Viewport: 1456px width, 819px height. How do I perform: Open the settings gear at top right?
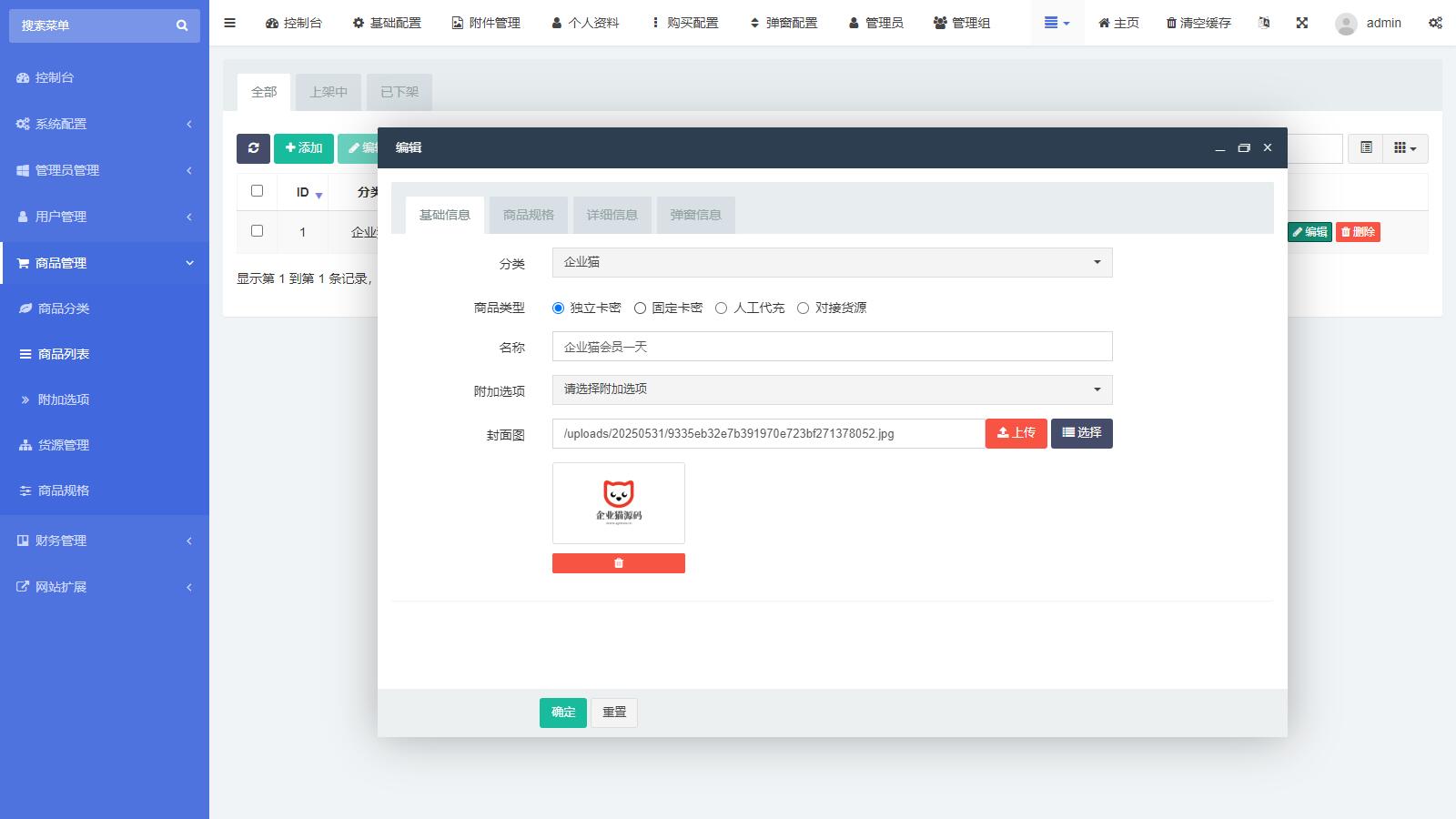click(x=1436, y=23)
